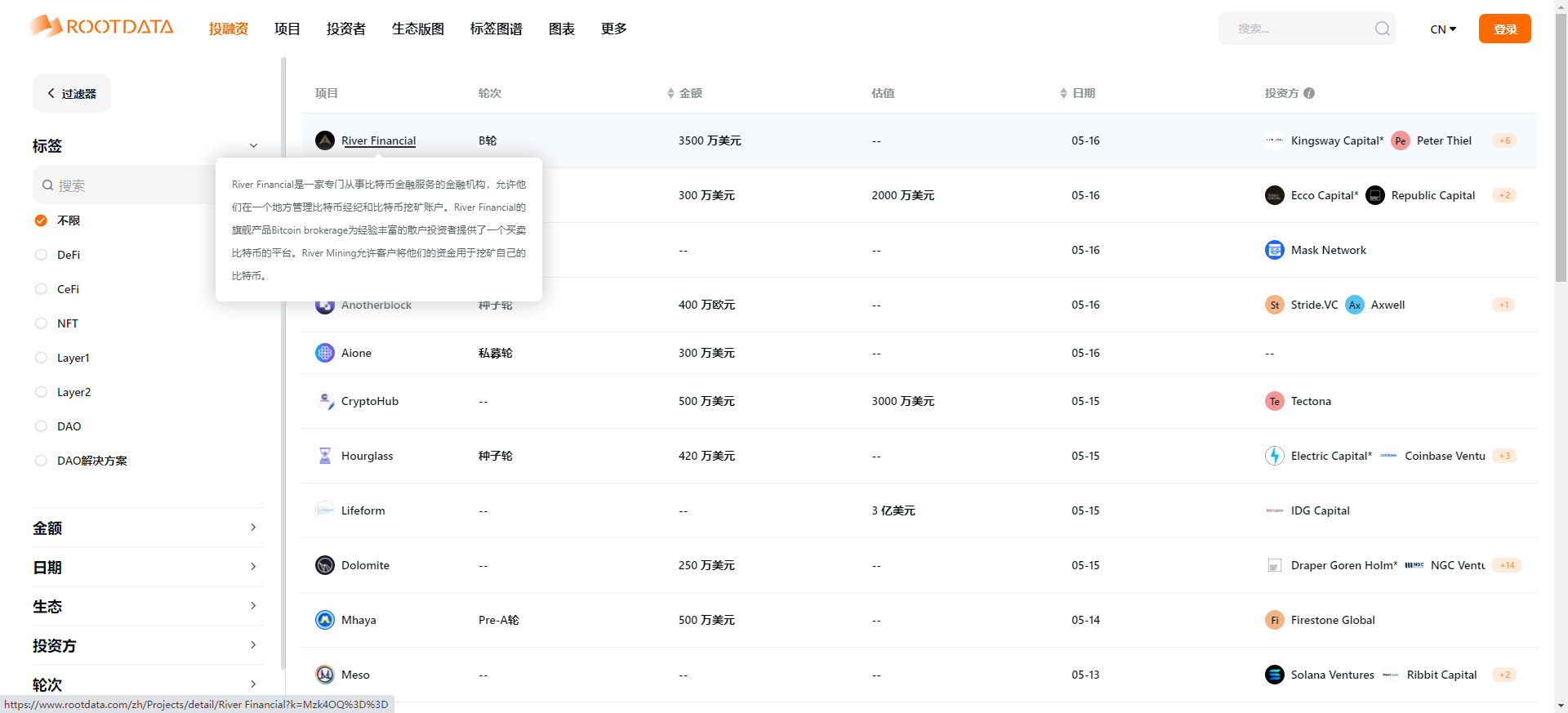Click the page vertical scrollbar thumb

(x=1561, y=147)
